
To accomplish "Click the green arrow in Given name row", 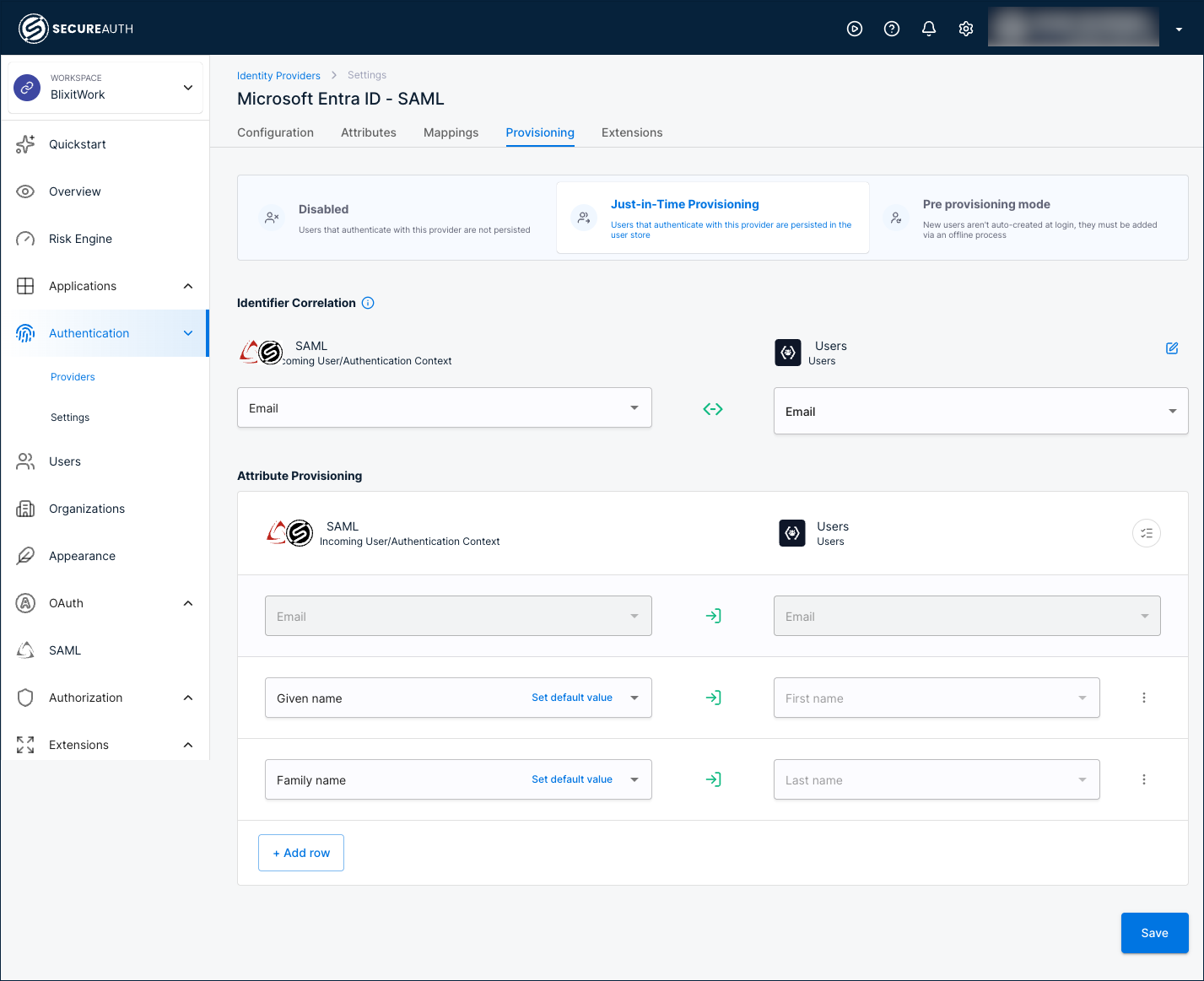I will (713, 698).
